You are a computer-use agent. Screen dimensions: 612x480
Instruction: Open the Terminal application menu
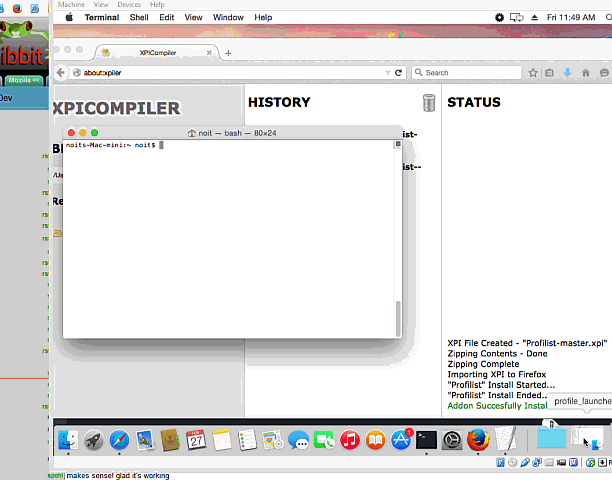tap(102, 18)
